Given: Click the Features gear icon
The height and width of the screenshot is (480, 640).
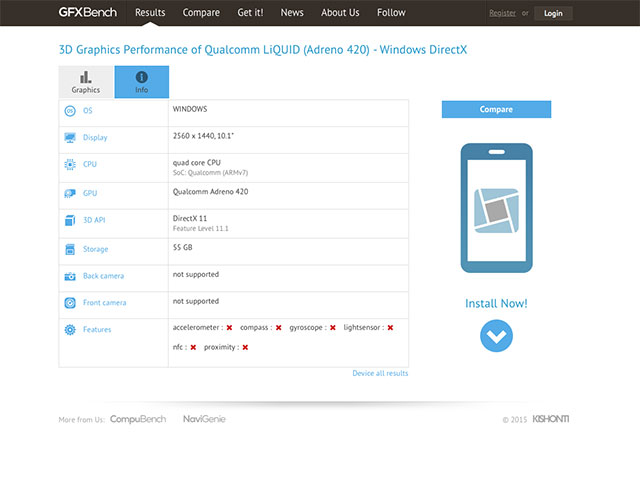Looking at the screenshot, I should pyautogui.click(x=70, y=330).
